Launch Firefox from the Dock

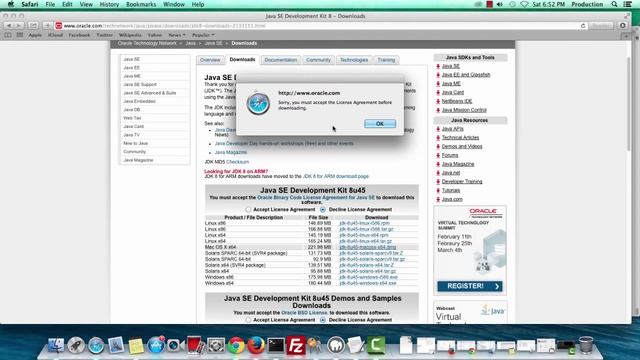[256, 345]
